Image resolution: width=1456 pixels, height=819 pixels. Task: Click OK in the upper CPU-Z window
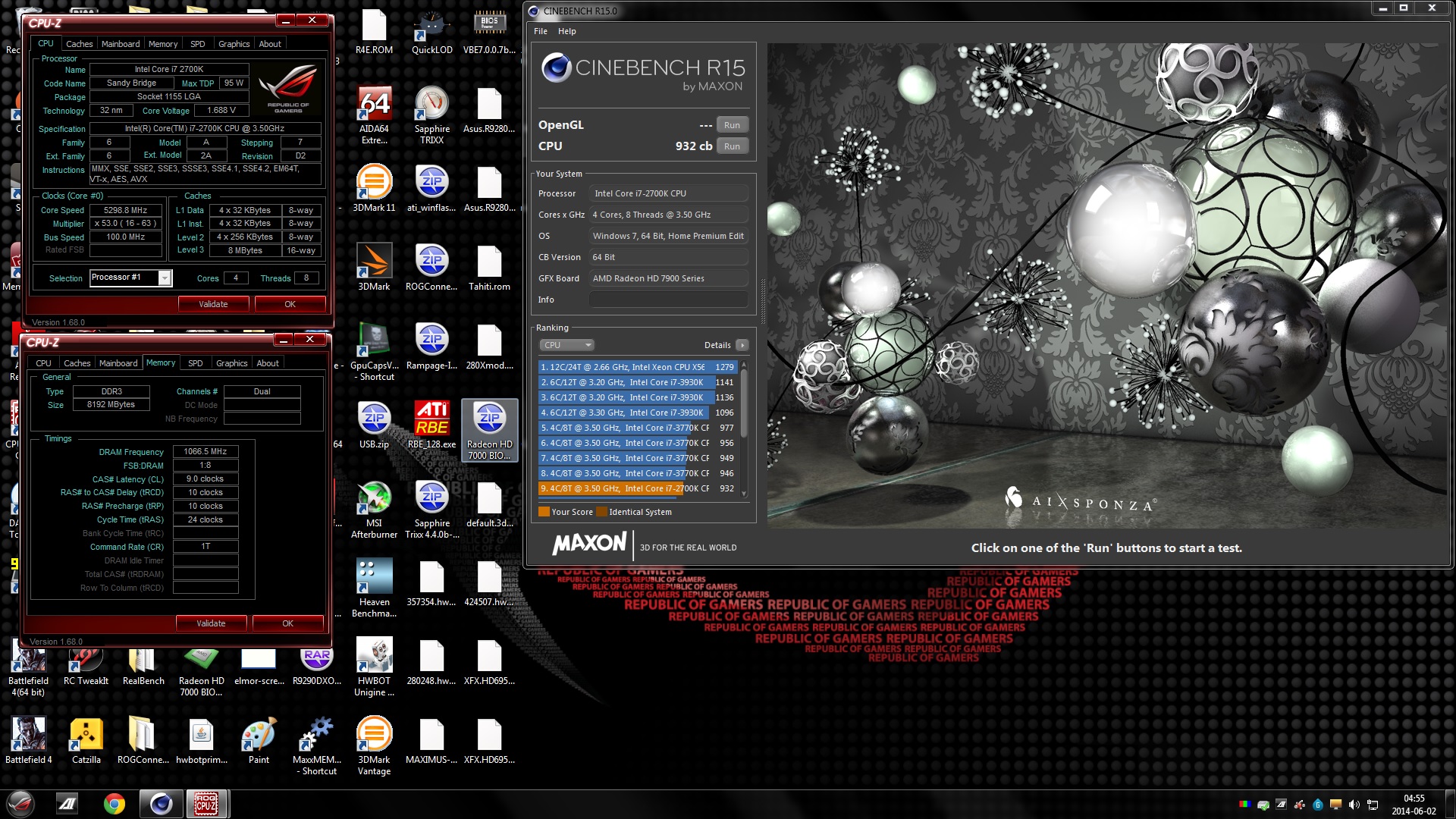pos(290,304)
